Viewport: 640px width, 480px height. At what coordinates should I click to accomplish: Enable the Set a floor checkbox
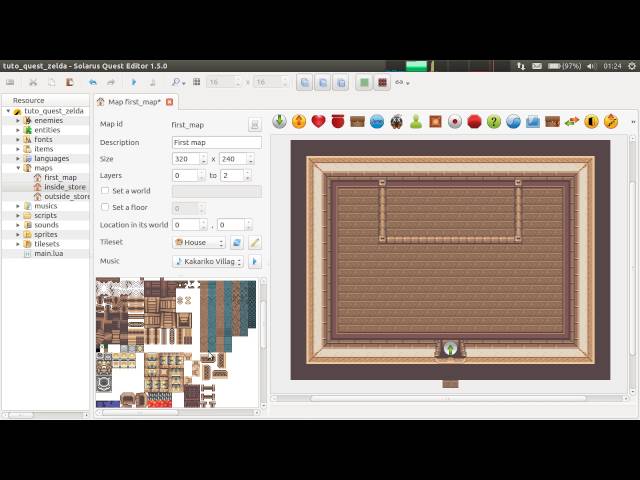(105, 207)
